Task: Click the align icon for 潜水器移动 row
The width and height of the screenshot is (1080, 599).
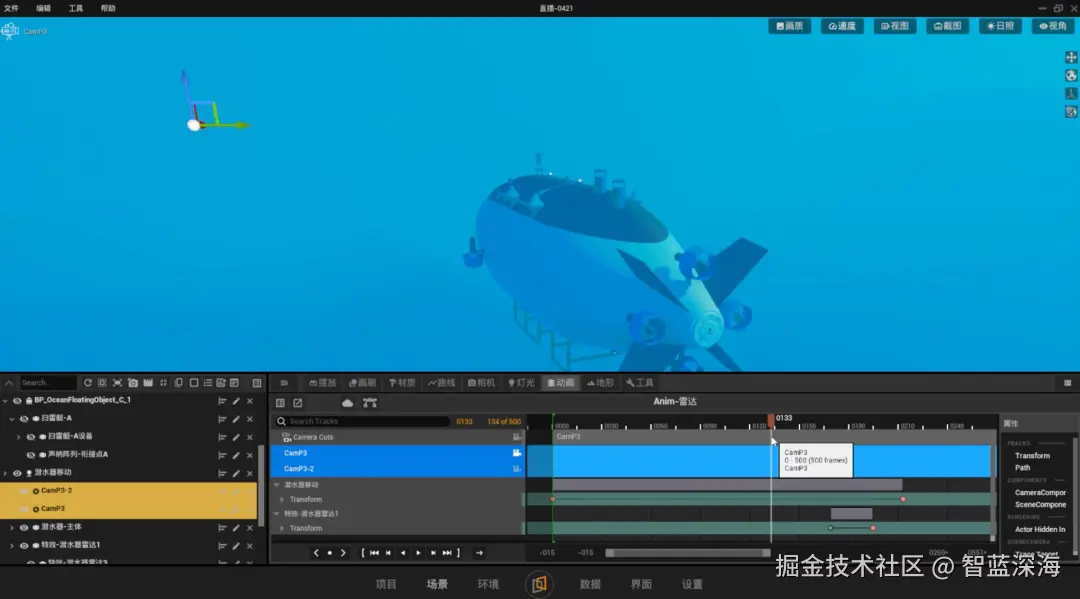Action: coord(222,474)
